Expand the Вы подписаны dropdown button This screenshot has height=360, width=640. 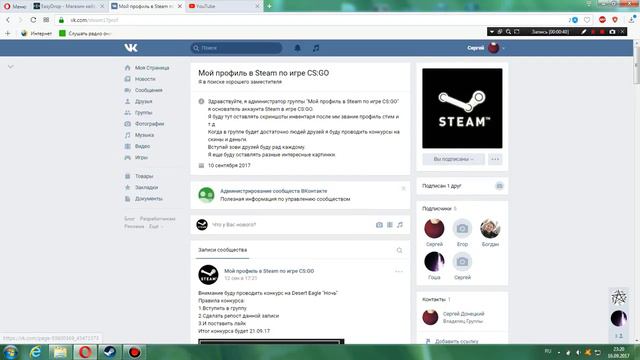pos(453,159)
